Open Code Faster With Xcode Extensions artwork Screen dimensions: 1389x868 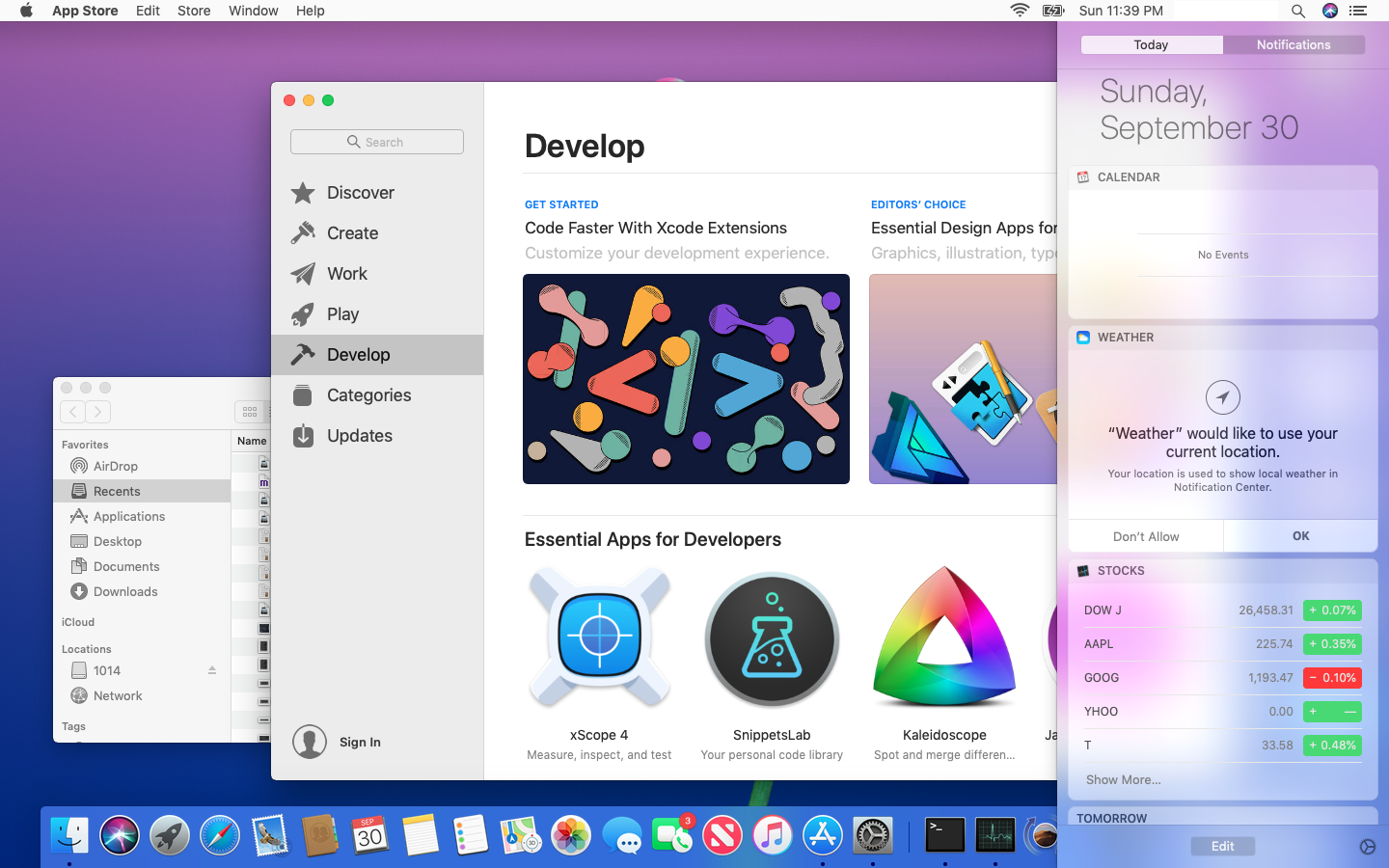pyautogui.click(x=686, y=379)
